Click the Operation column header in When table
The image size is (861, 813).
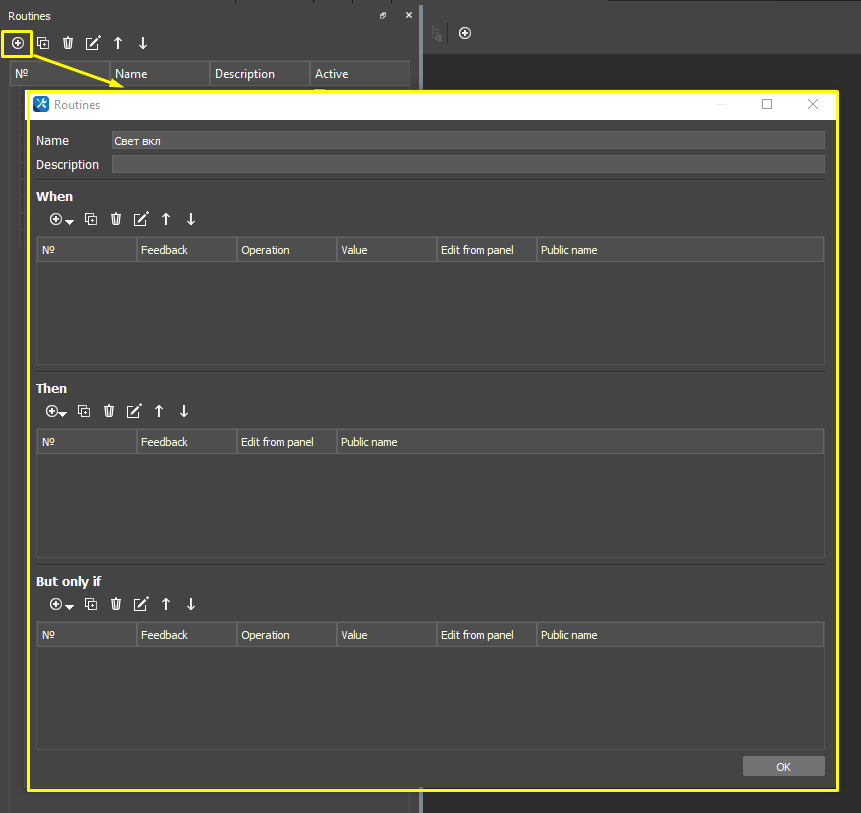tap(286, 250)
